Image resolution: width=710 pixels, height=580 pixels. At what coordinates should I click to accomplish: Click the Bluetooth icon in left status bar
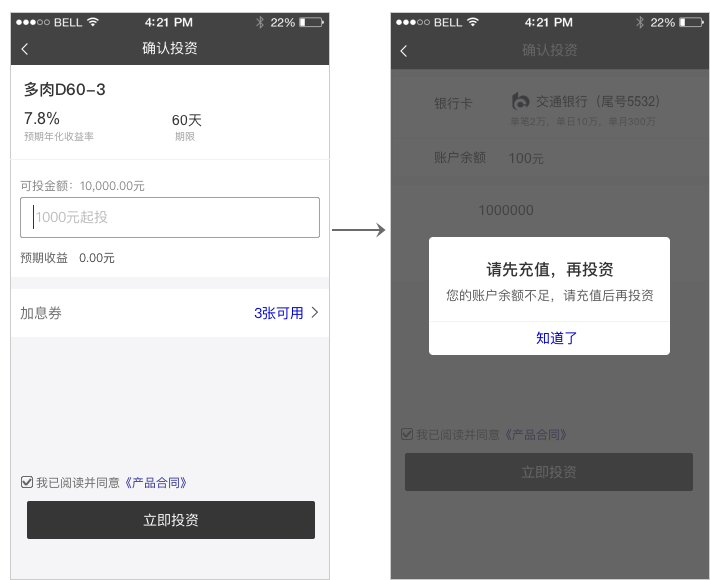pos(259,22)
